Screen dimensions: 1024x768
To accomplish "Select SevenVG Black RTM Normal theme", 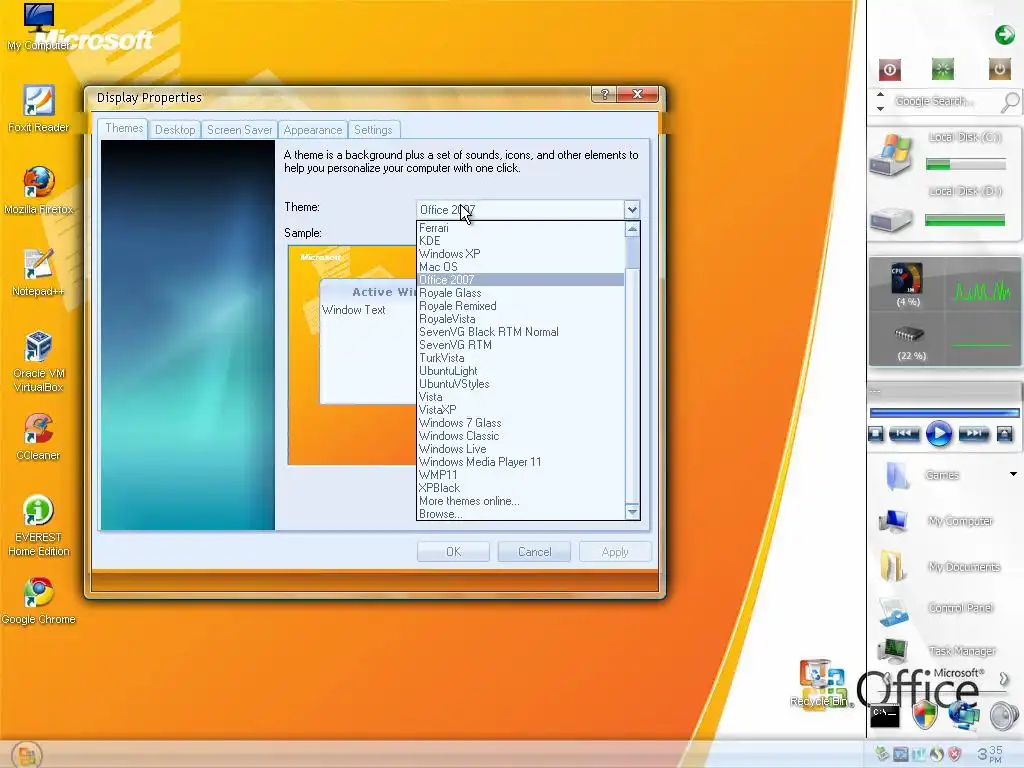I will (520, 332).
